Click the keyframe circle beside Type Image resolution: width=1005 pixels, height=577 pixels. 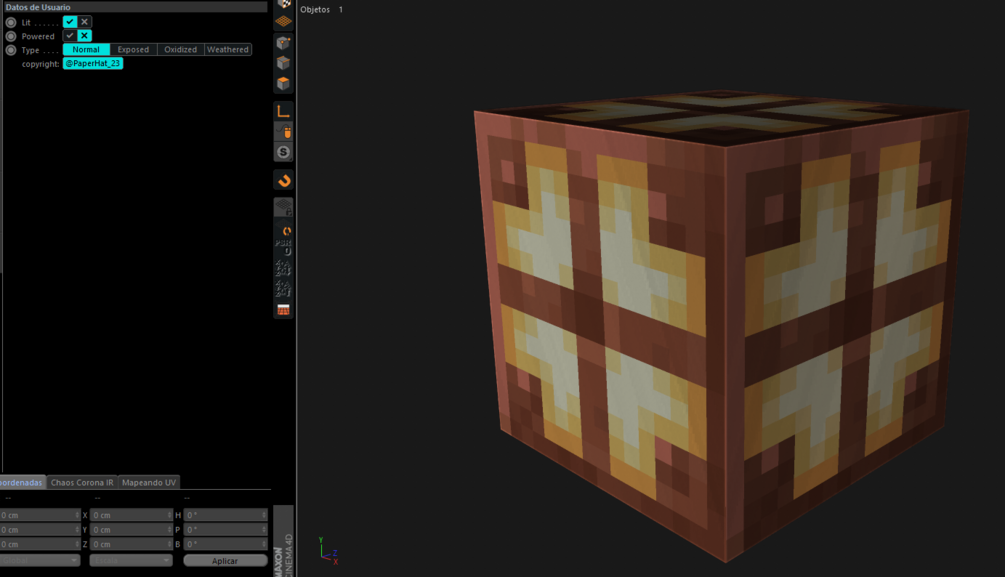click(x=11, y=50)
